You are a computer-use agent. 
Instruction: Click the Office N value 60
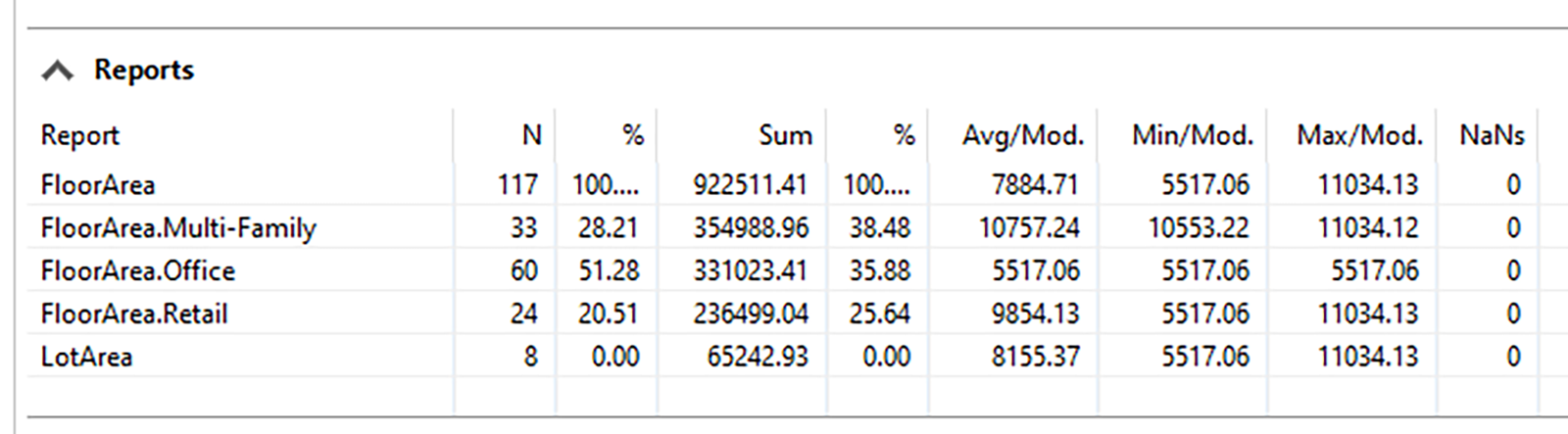click(523, 270)
